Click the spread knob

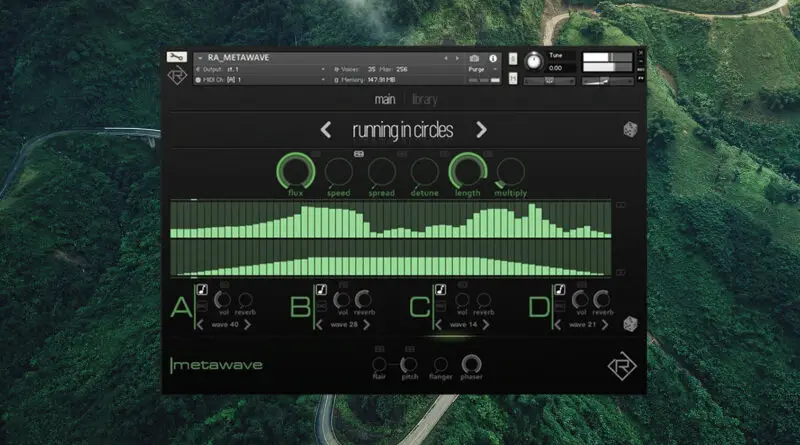coord(382,172)
